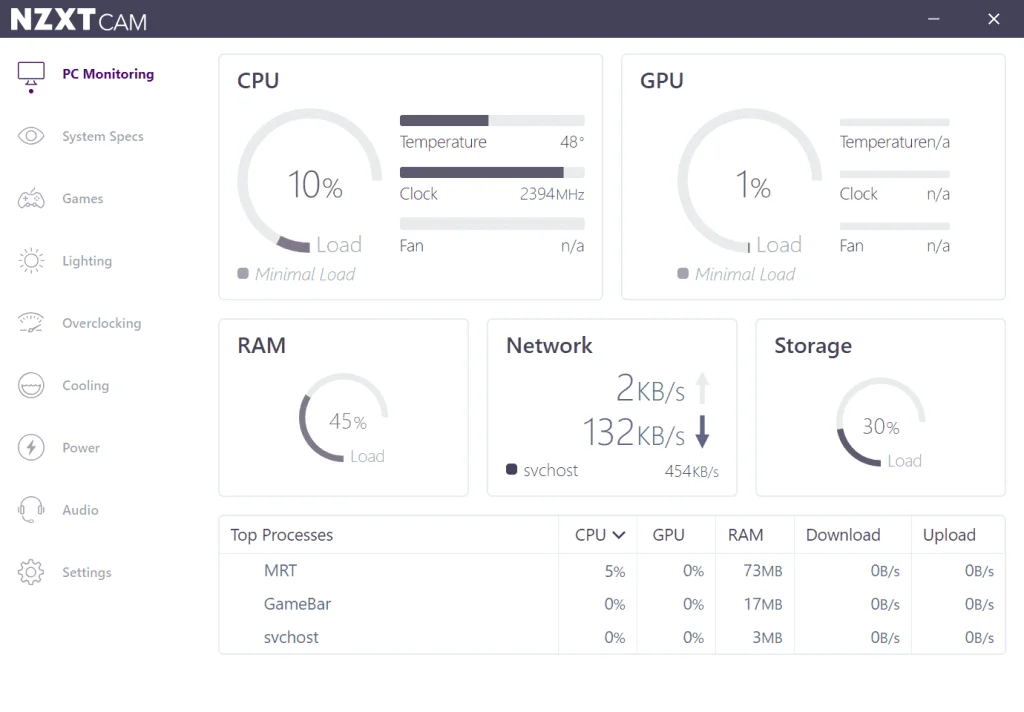The width and height of the screenshot is (1024, 712).
Task: Click the Audio headset icon
Action: pos(31,510)
